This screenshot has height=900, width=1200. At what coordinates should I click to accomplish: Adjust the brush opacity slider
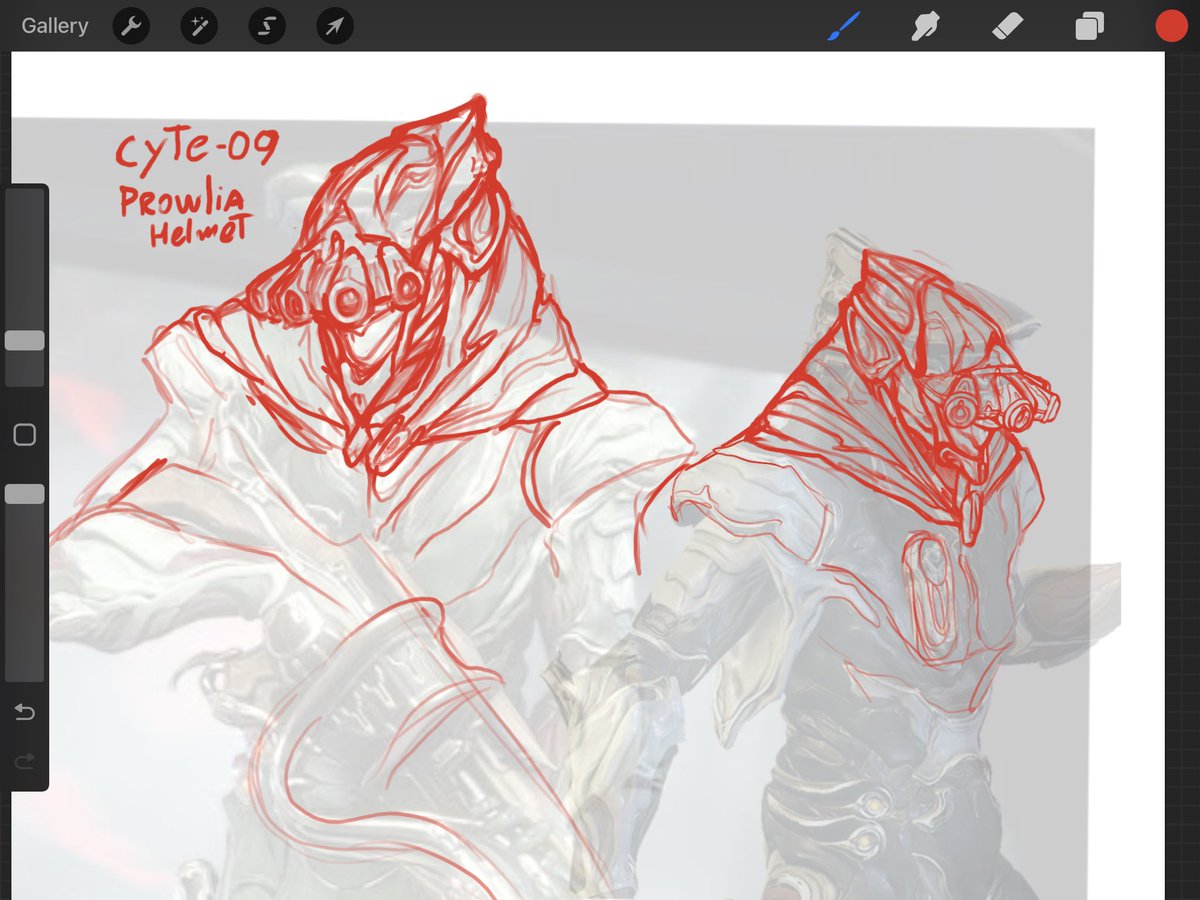coord(25,492)
